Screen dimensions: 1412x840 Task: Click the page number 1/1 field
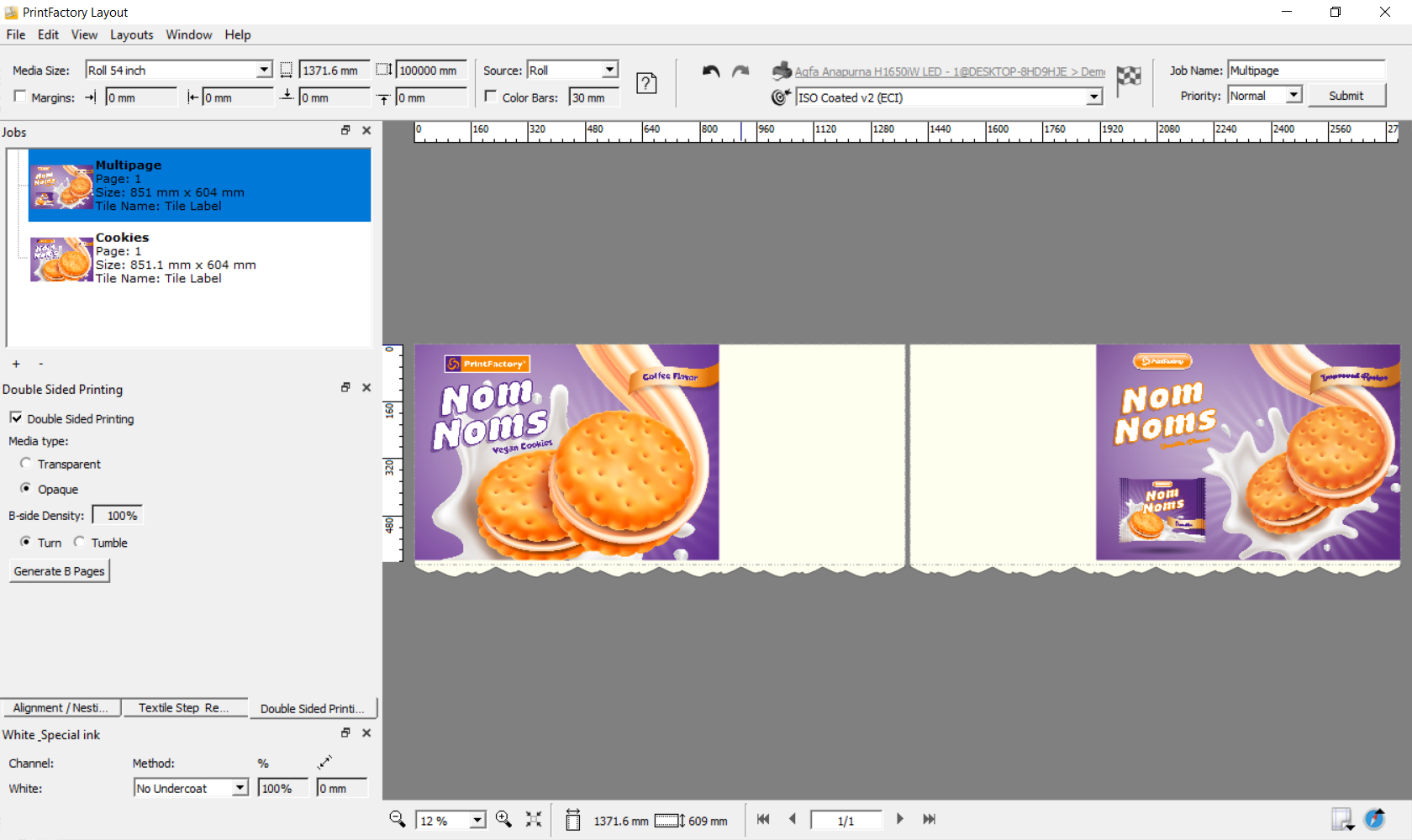[846, 821]
